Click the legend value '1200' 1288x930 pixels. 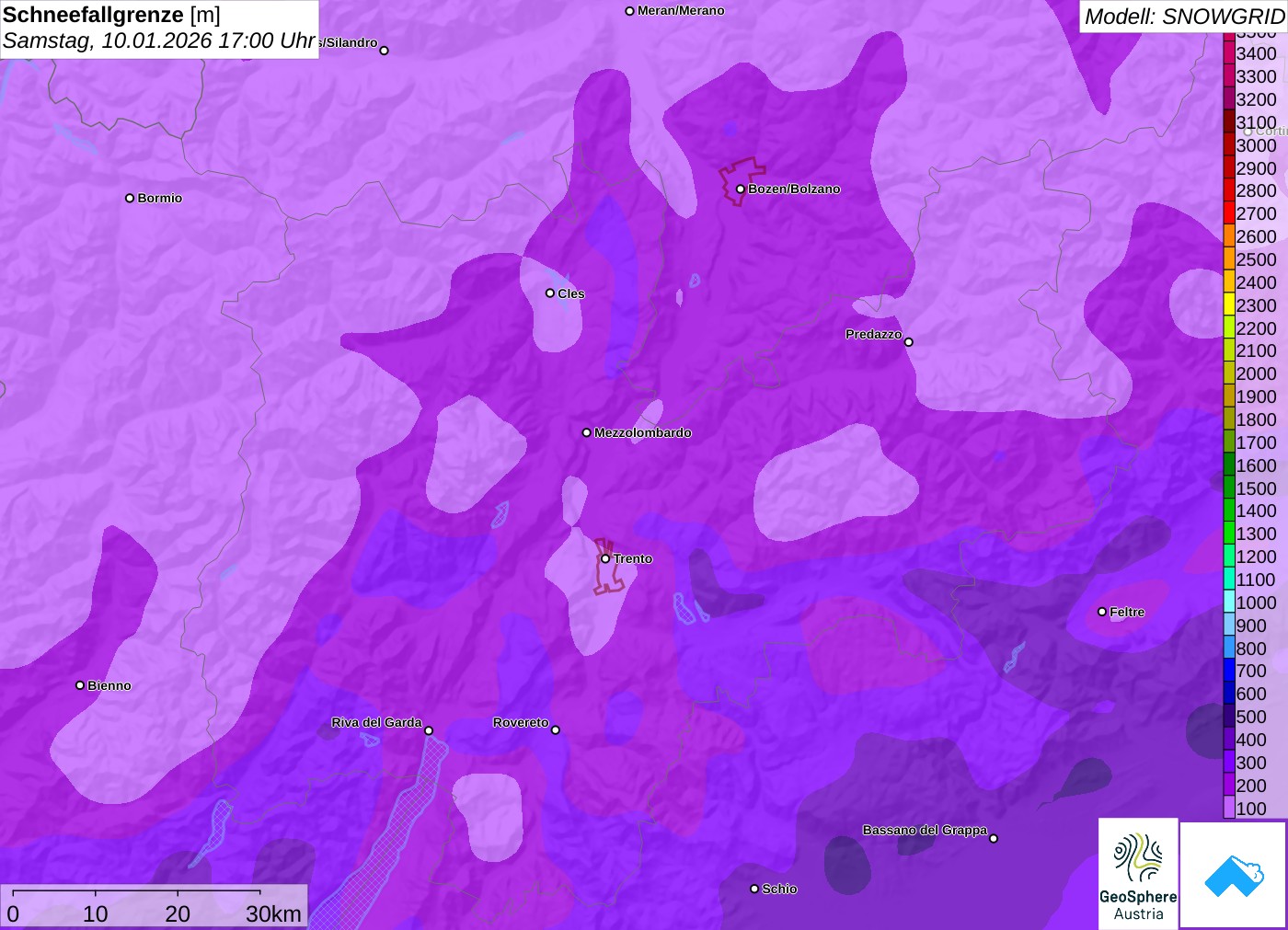(x=1256, y=557)
